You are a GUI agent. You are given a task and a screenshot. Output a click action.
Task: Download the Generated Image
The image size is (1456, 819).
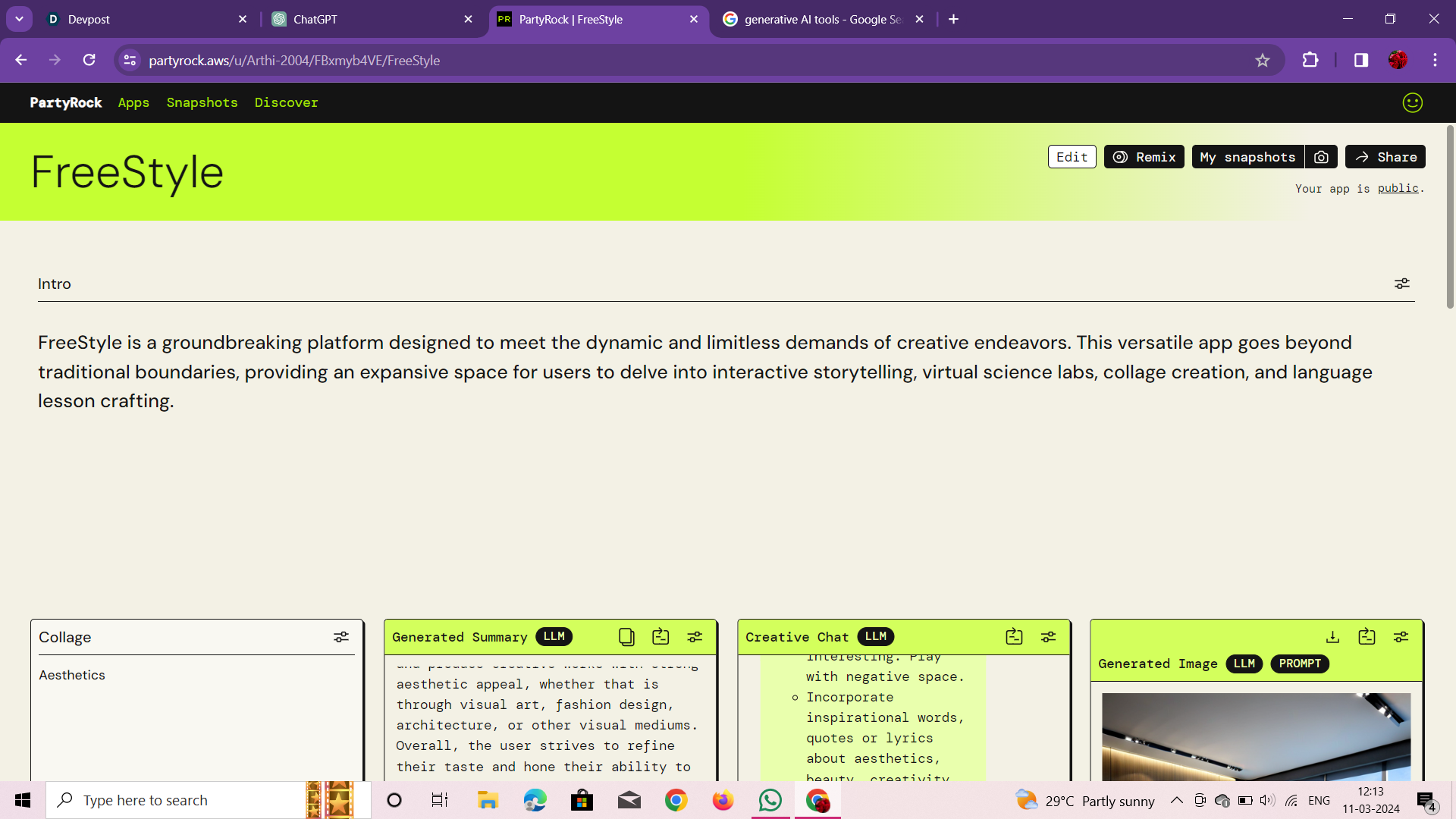(x=1332, y=637)
